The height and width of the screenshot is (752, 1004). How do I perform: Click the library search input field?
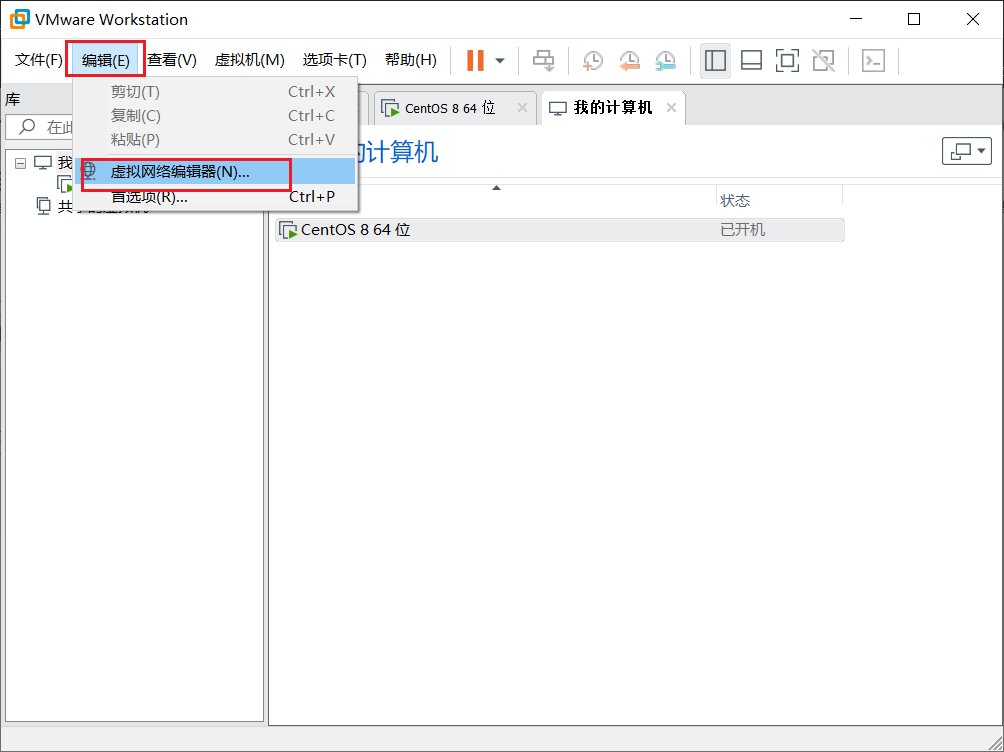pos(40,127)
